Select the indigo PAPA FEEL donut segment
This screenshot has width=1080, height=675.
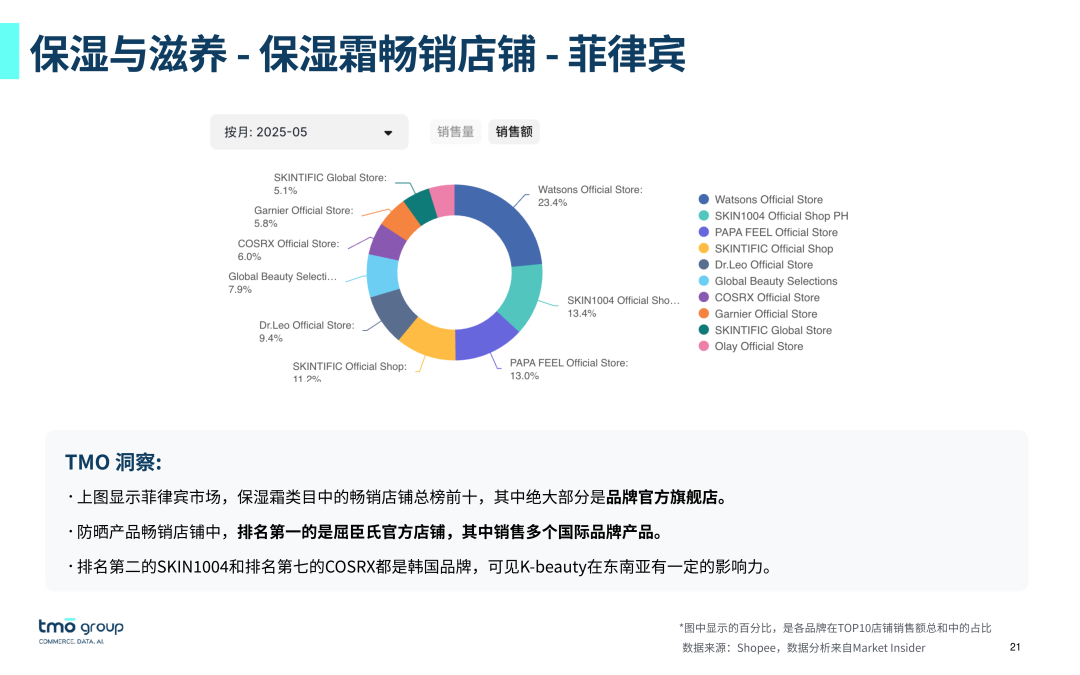(484, 340)
